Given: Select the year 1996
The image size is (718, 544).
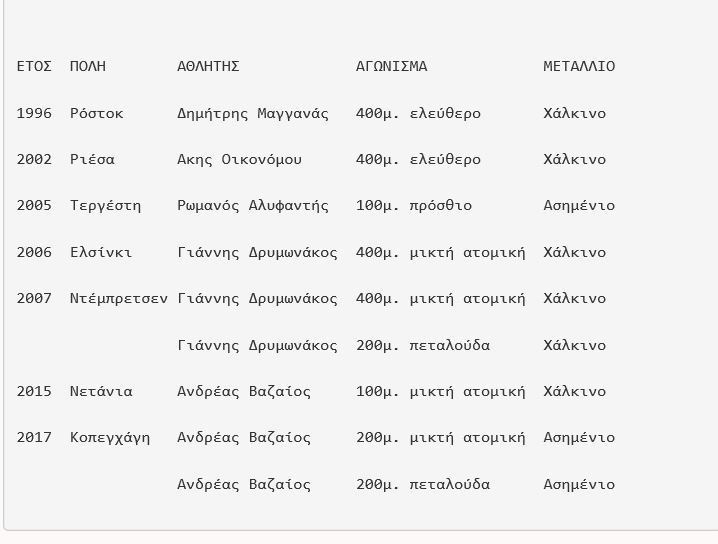Looking at the screenshot, I should pos(34,114).
